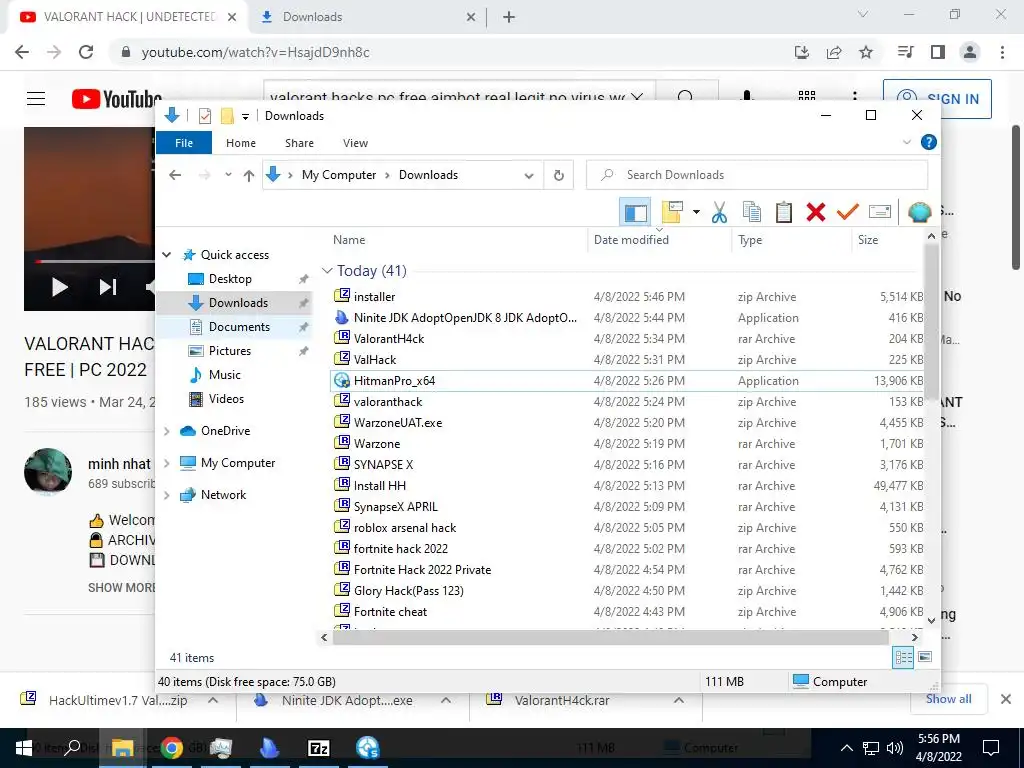The width and height of the screenshot is (1024, 768).
Task: Open the View ribbon tab
Action: pos(355,143)
